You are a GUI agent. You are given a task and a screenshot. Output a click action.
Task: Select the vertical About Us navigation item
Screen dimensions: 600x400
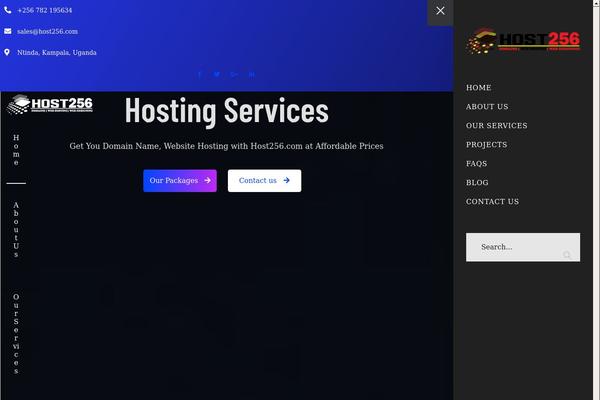point(16,230)
